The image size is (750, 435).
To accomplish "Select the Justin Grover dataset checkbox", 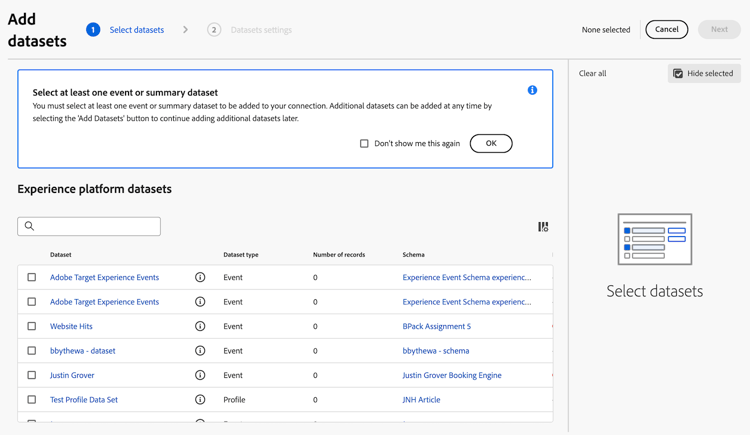I will coord(32,375).
